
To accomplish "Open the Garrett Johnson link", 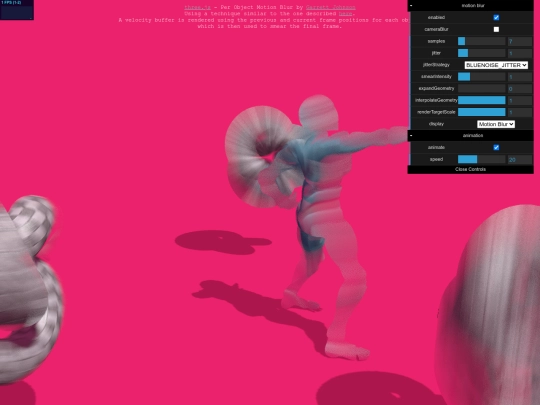I will (x=331, y=7).
